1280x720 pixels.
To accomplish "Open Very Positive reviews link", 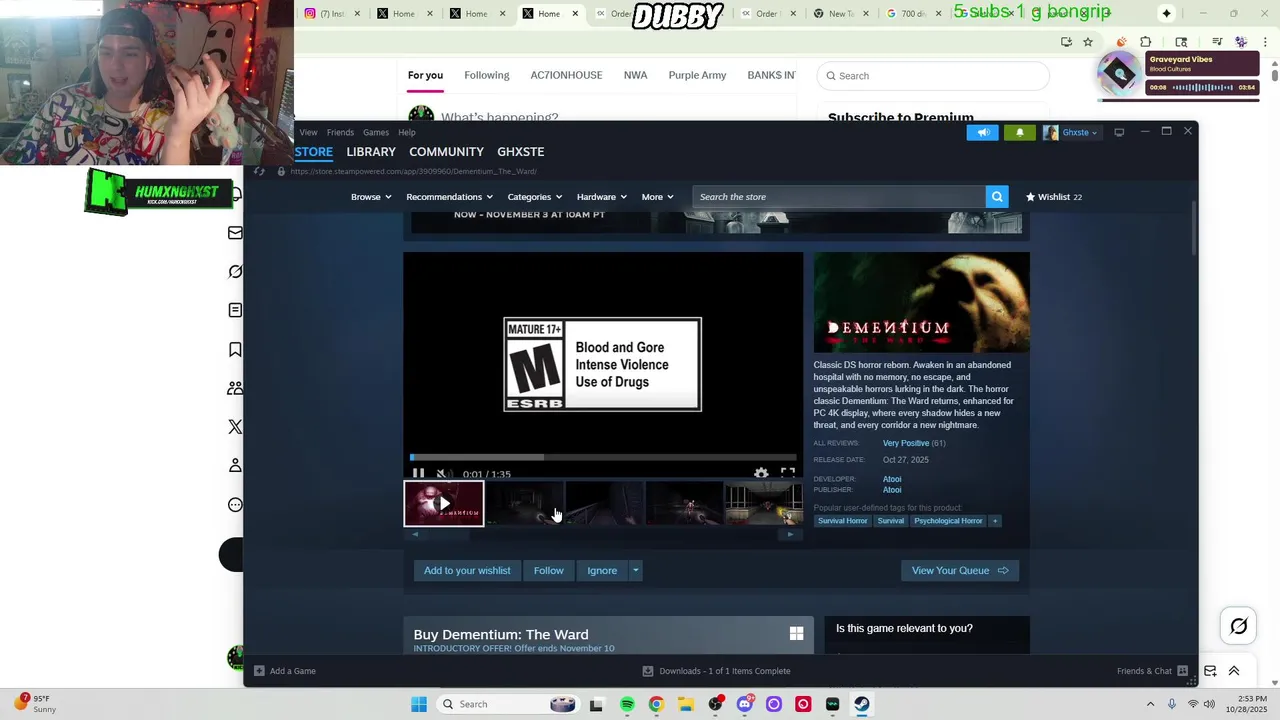I will pyautogui.click(x=906, y=443).
